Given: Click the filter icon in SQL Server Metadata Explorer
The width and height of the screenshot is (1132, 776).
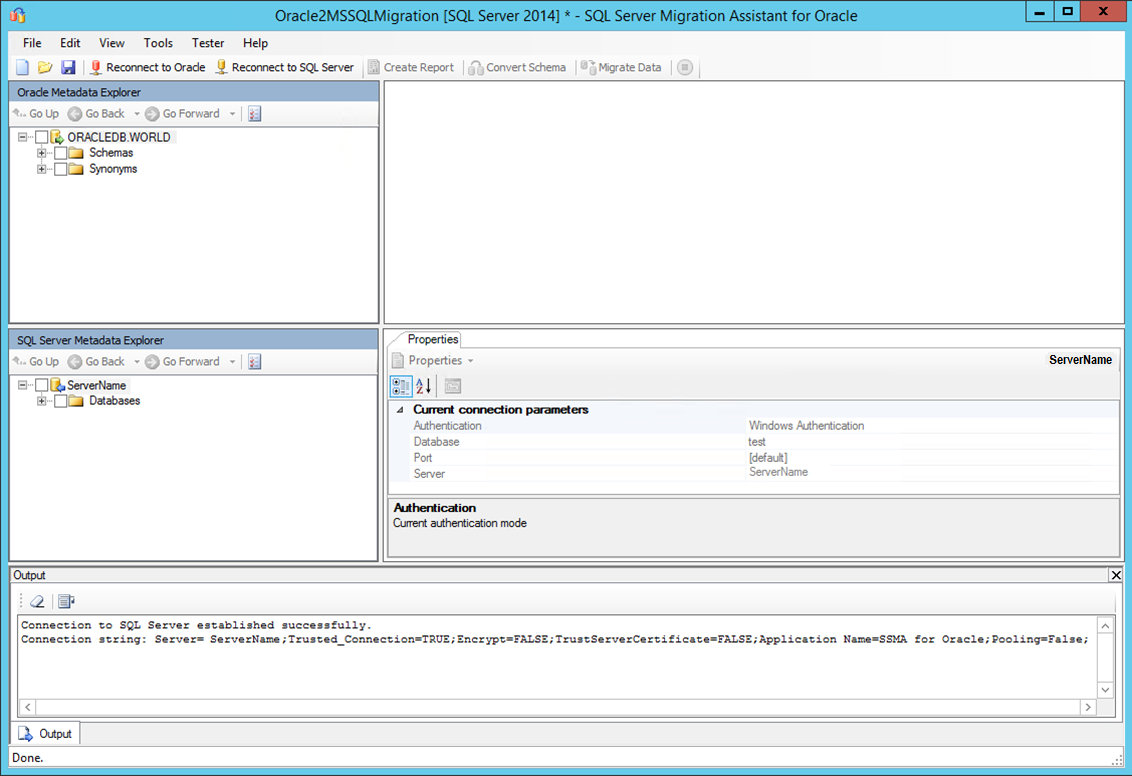Looking at the screenshot, I should 255,362.
